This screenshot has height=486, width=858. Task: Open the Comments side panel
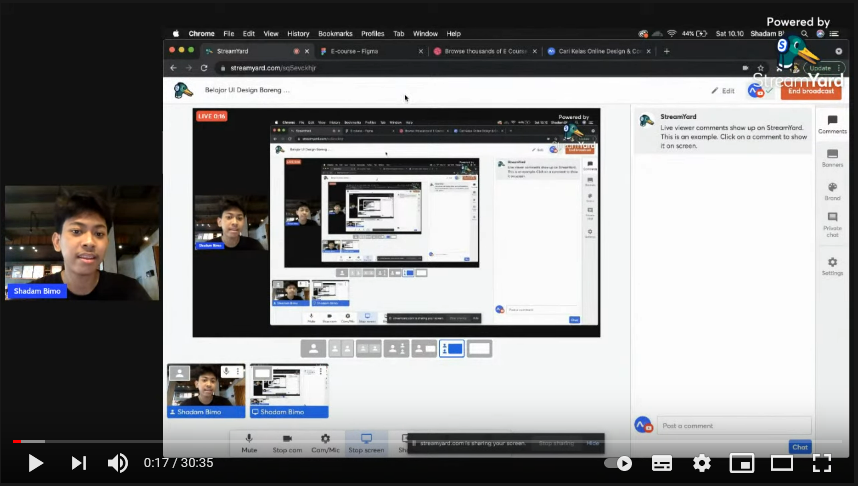click(x=832, y=125)
